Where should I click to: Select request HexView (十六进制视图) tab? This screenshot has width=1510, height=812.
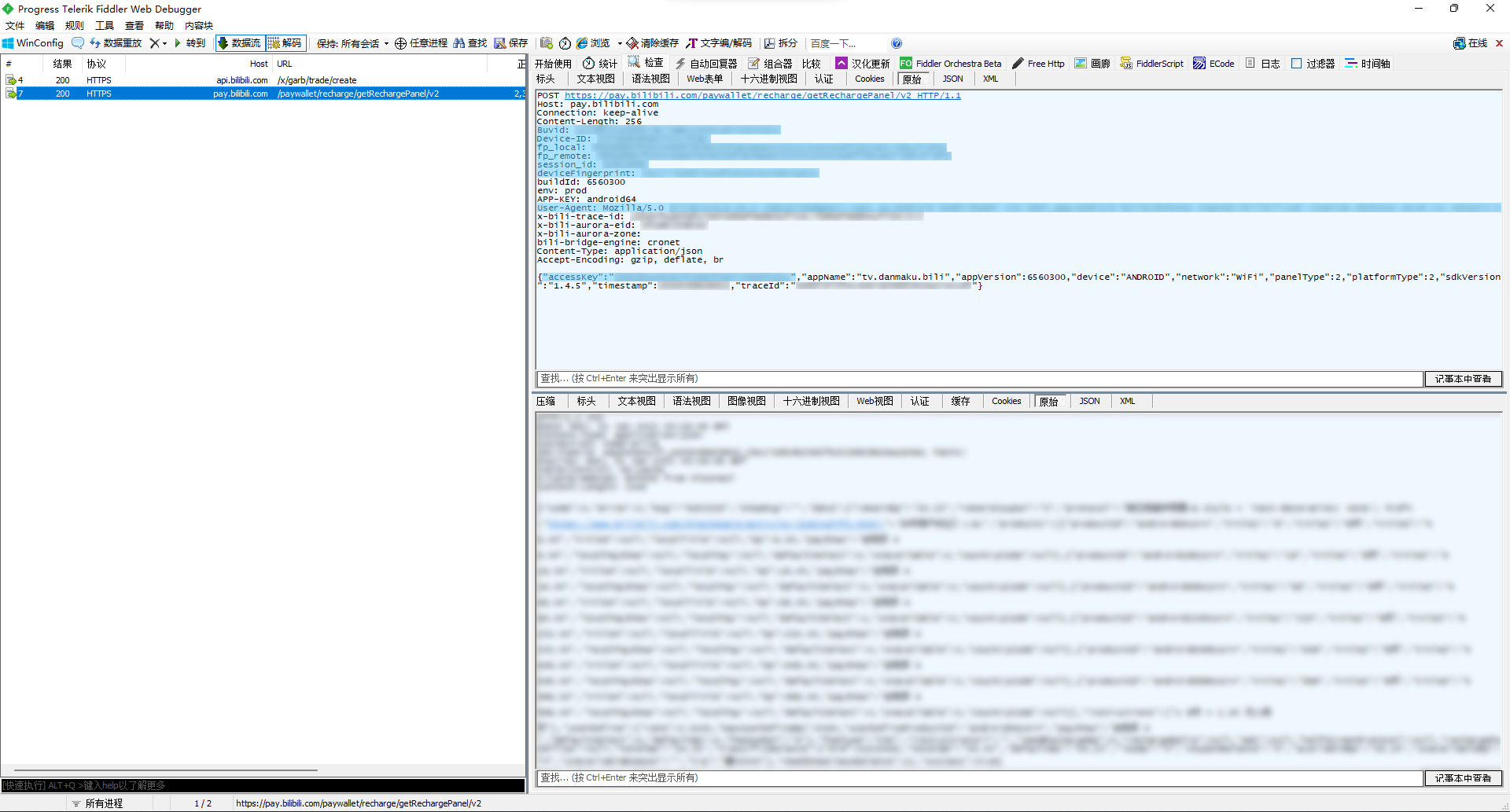click(x=769, y=79)
